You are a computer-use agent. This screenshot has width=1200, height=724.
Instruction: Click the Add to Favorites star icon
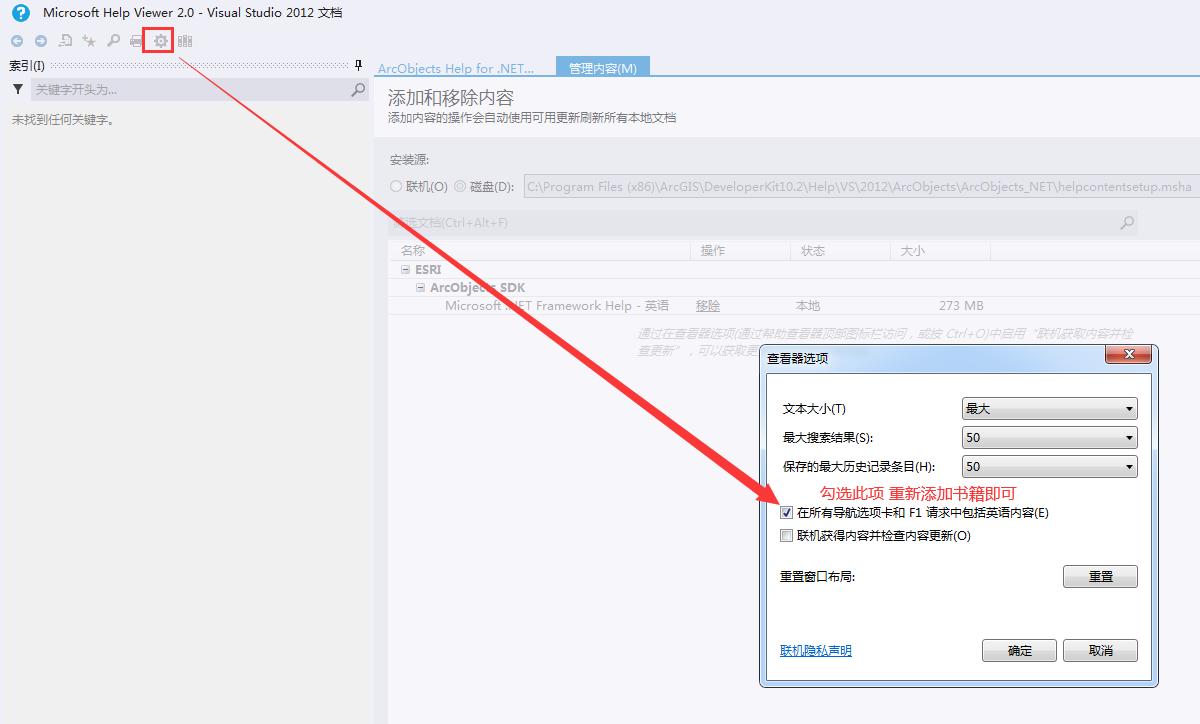click(x=88, y=40)
